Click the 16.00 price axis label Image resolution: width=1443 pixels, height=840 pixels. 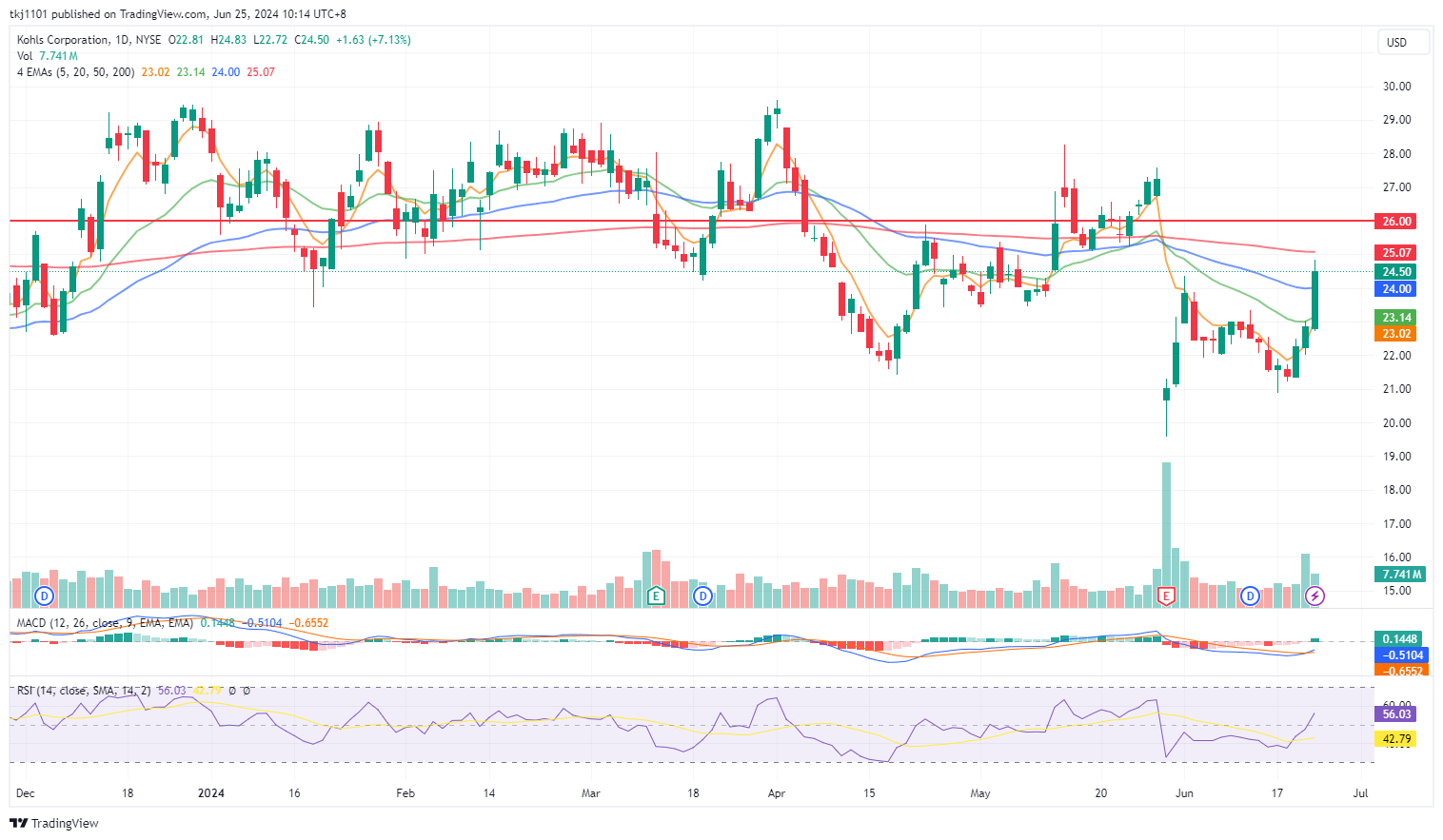tap(1396, 557)
